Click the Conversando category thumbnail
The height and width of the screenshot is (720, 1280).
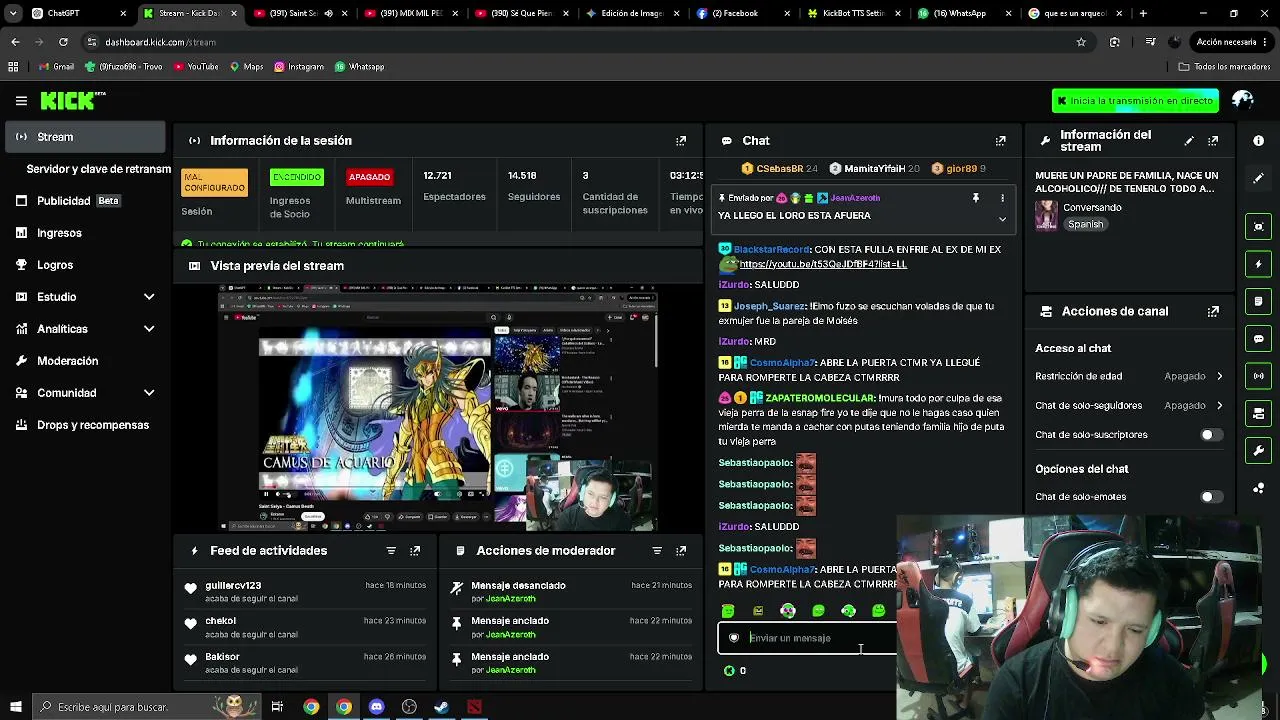1046,216
